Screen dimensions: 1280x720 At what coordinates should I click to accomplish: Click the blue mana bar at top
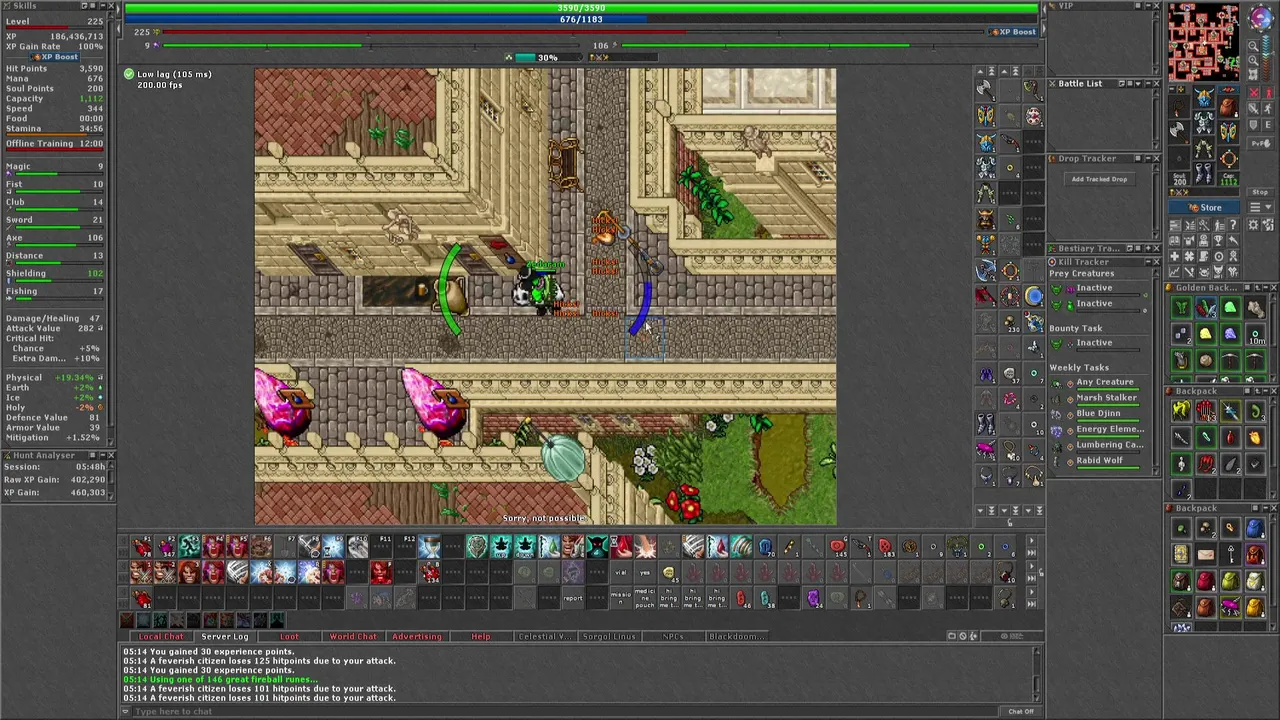point(581,19)
